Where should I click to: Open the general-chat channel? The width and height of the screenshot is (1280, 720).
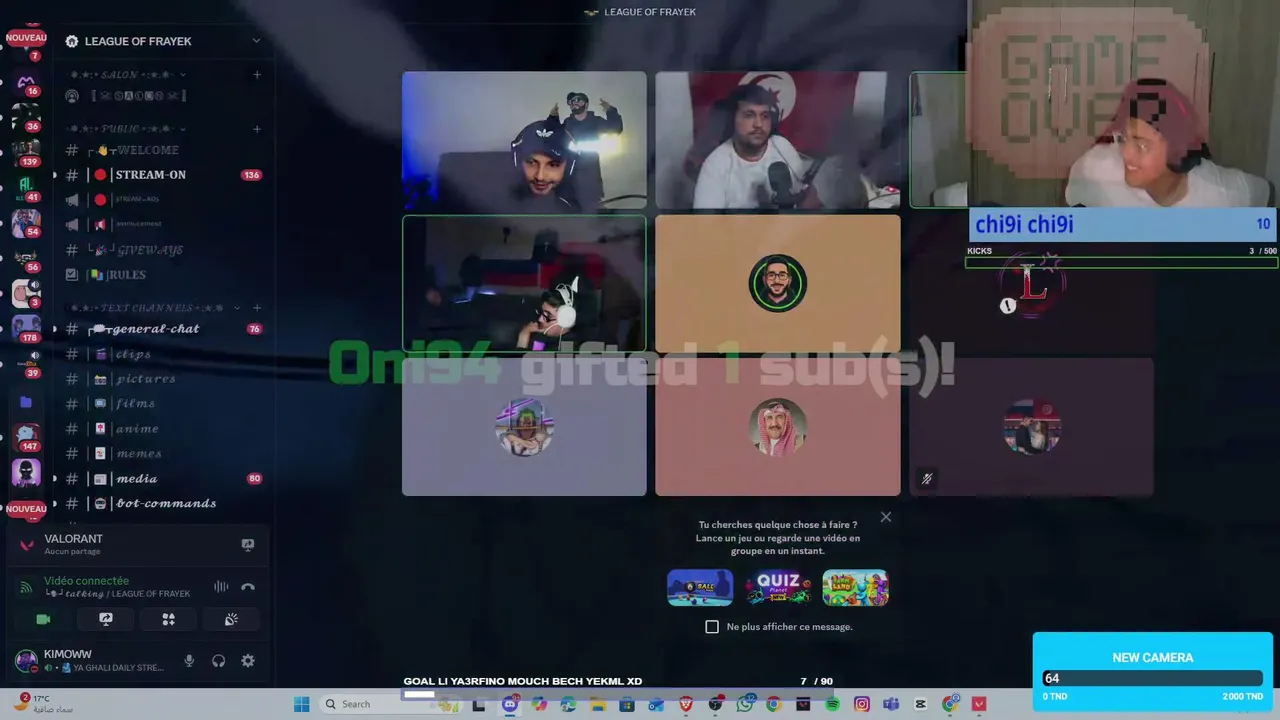163,329
